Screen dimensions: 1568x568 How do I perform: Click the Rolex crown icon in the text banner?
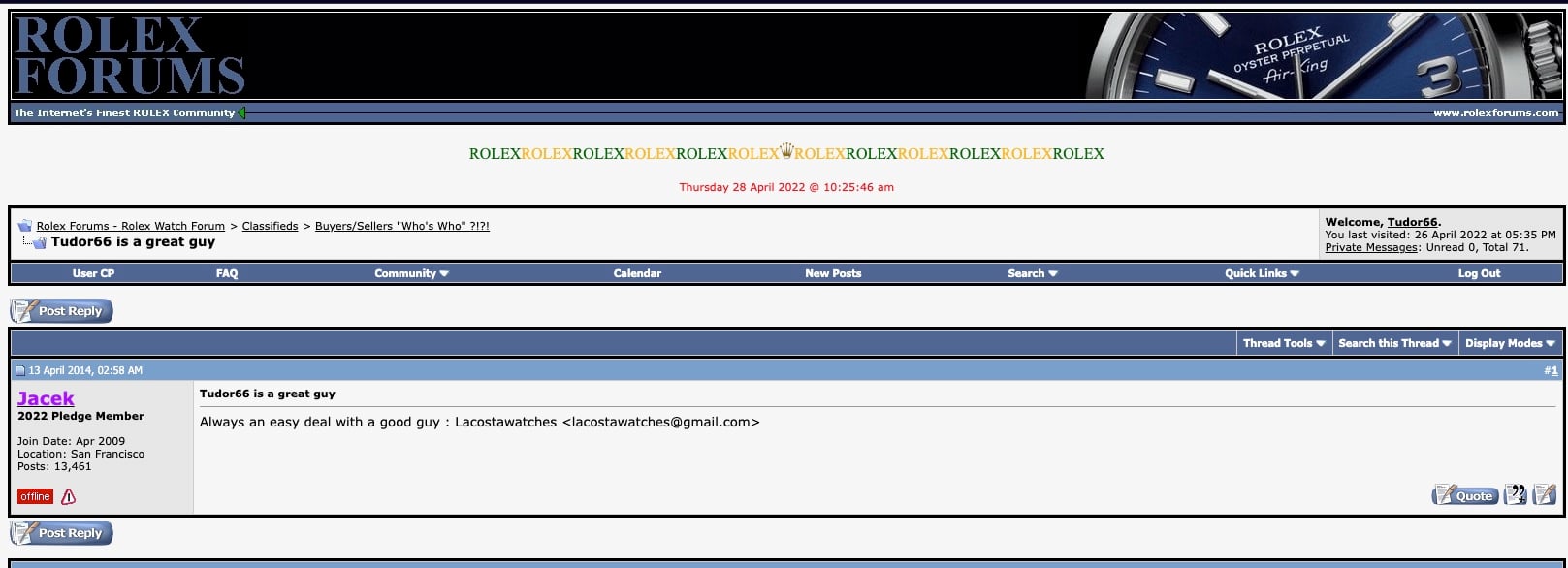(786, 151)
